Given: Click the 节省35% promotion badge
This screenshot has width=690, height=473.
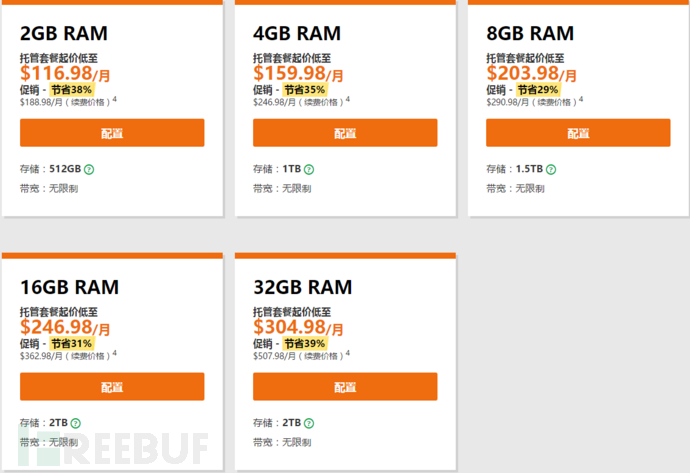Looking at the screenshot, I should tap(304, 89).
